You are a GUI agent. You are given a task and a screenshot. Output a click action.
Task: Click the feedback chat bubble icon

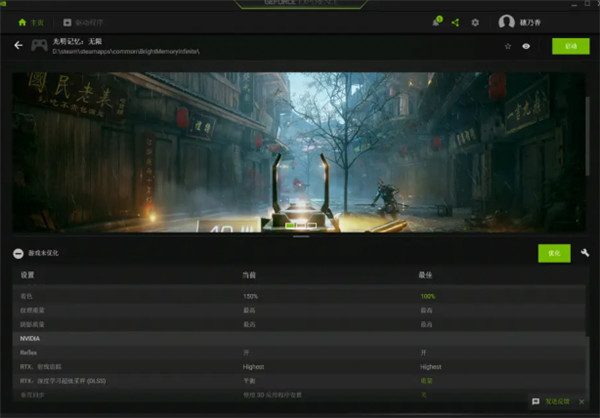(x=536, y=401)
